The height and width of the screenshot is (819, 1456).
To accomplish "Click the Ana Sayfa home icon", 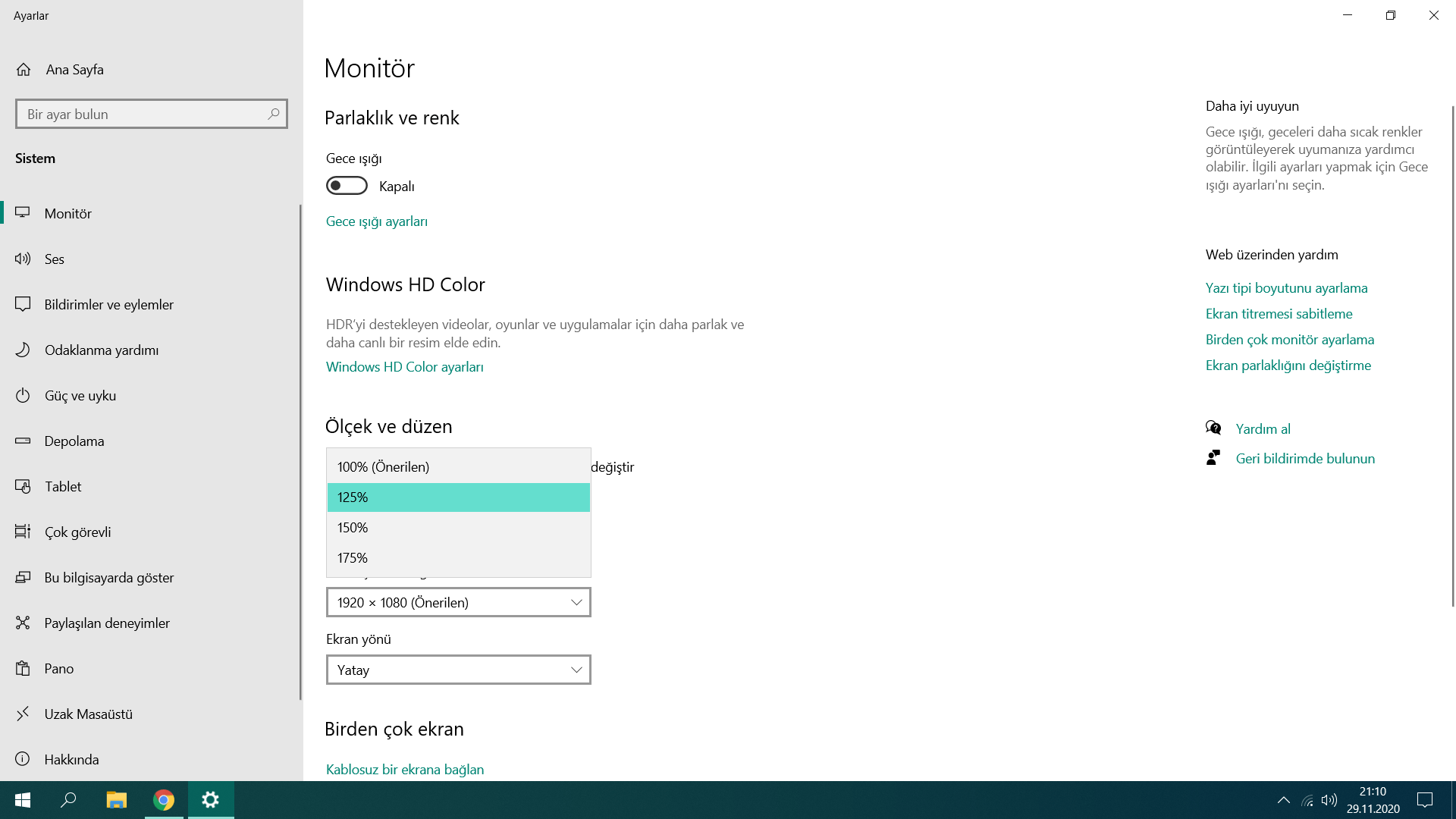I will 24,70.
